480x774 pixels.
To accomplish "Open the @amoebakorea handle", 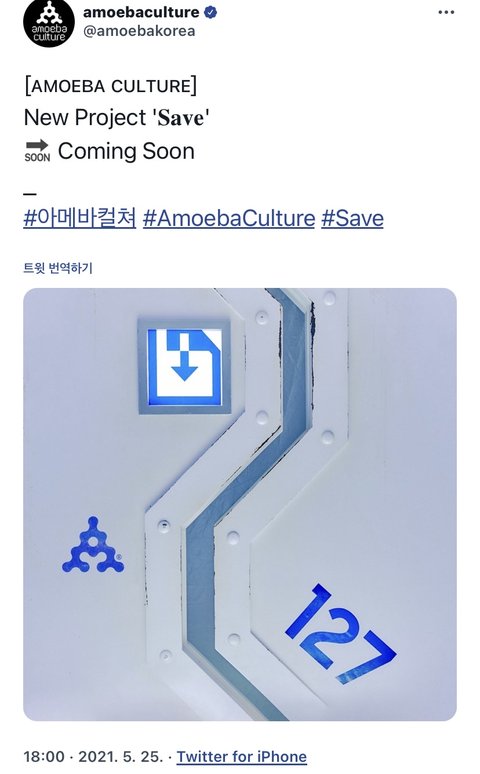I will tap(139, 31).
